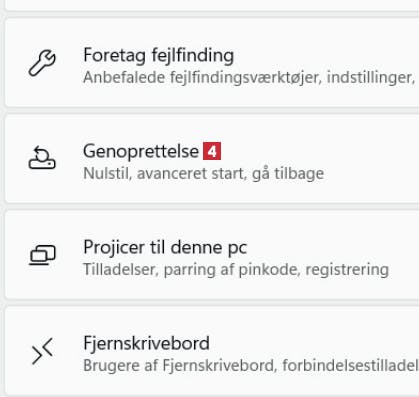This screenshot has width=419, height=397.
Task: Open the Genoprettelse settings entry
Action: tap(212, 159)
